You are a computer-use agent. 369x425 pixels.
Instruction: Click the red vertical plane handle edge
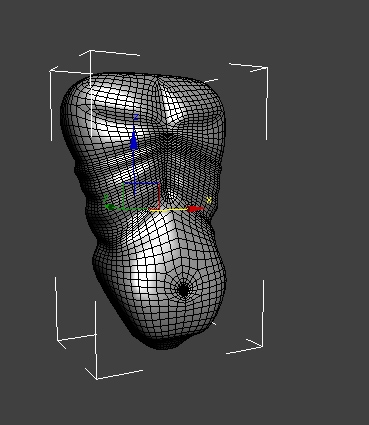click(160, 196)
